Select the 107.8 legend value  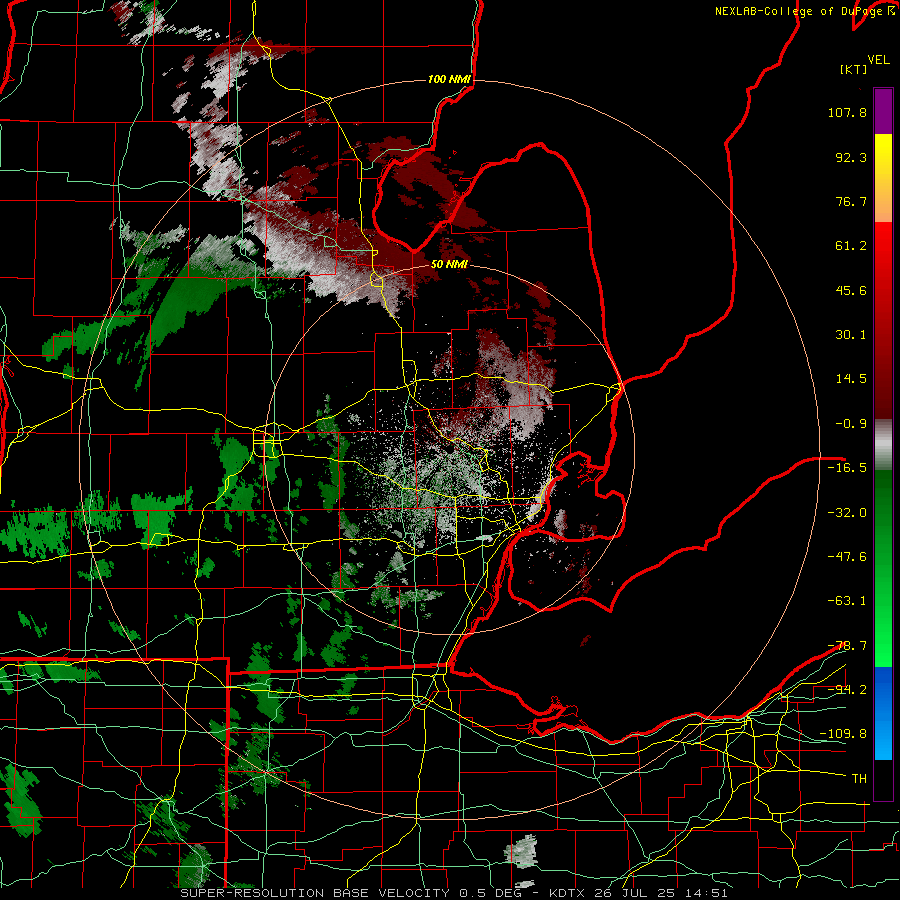pos(847,112)
